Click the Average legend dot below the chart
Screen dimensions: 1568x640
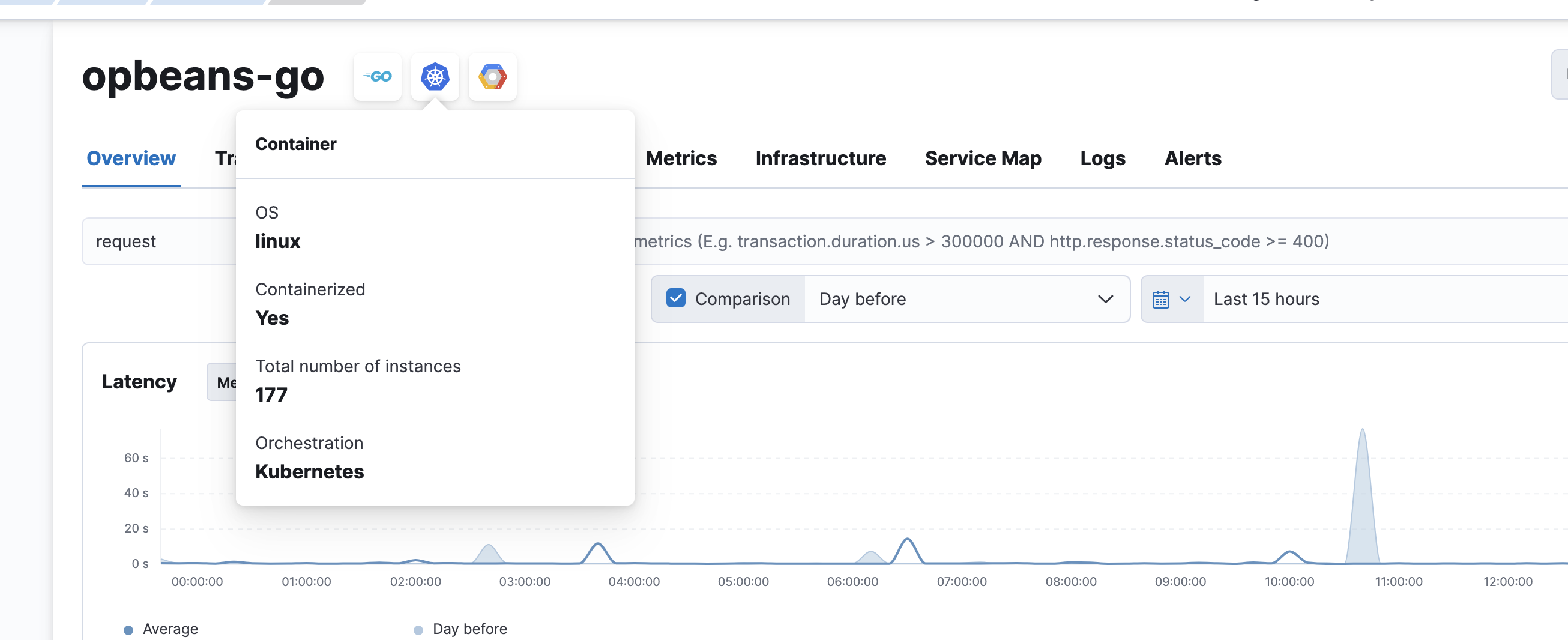click(x=128, y=629)
